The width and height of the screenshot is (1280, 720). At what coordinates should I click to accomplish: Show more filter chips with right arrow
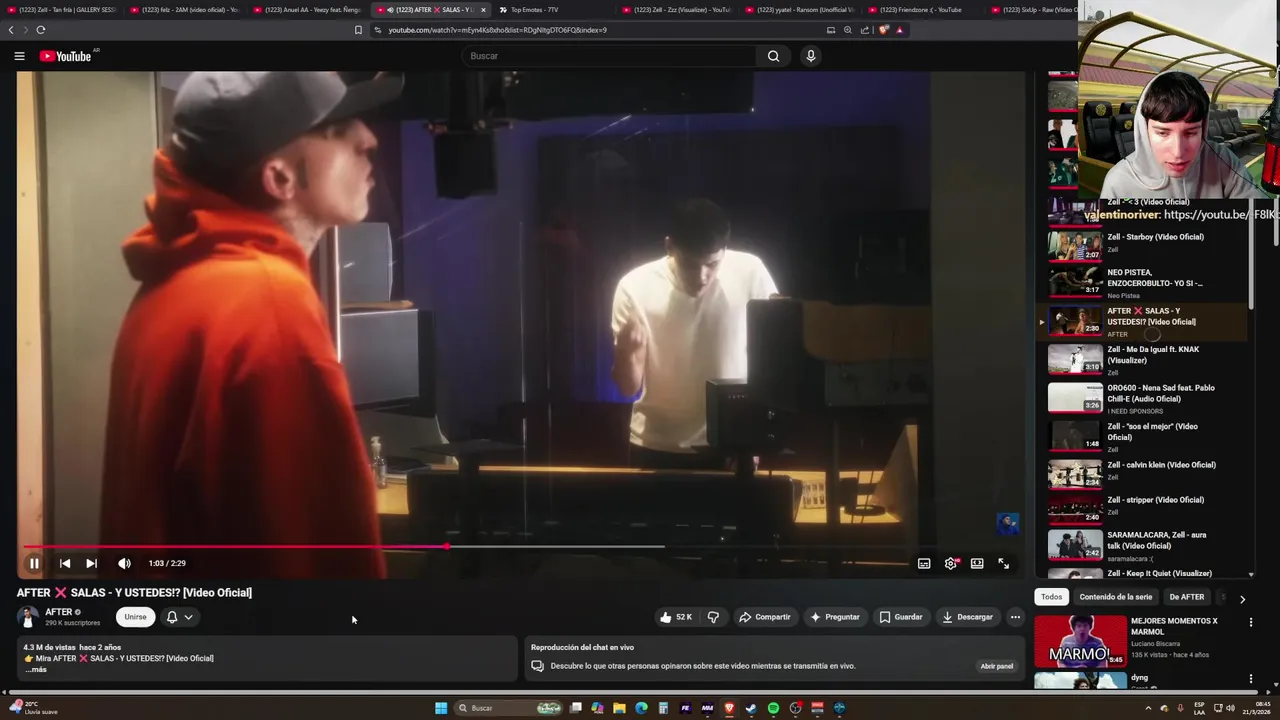click(1242, 599)
